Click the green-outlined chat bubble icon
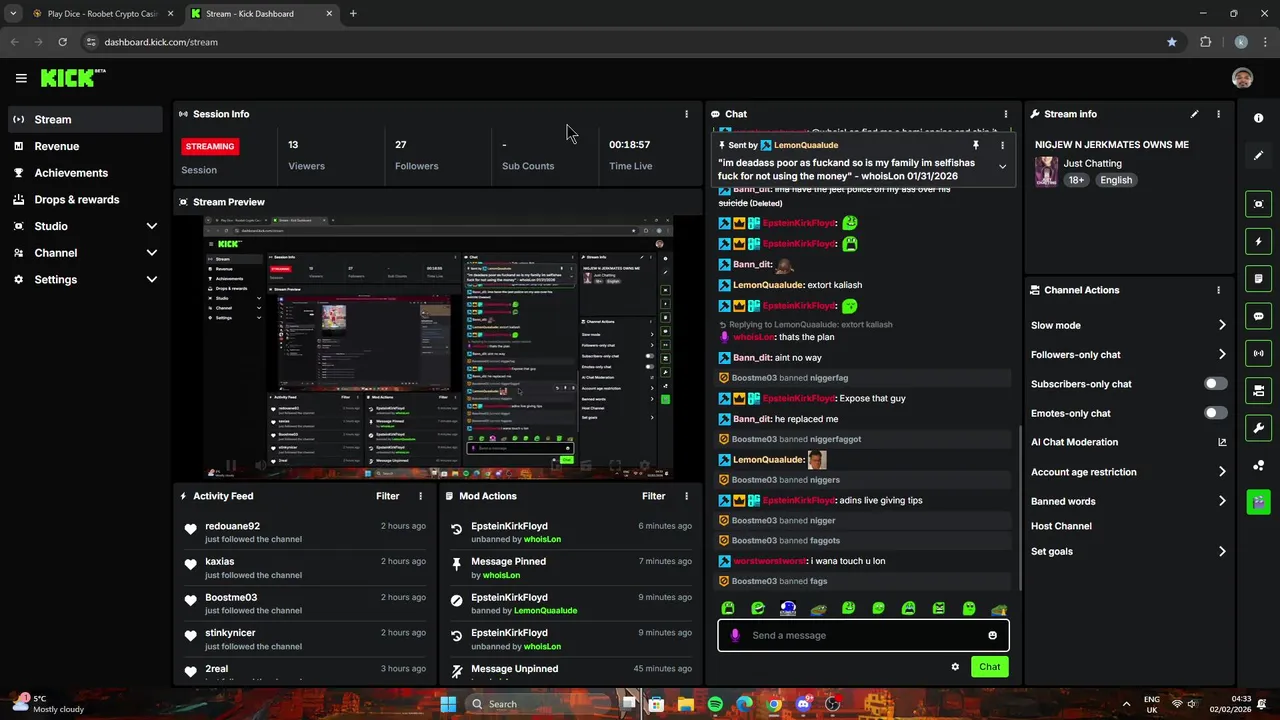 1258,316
